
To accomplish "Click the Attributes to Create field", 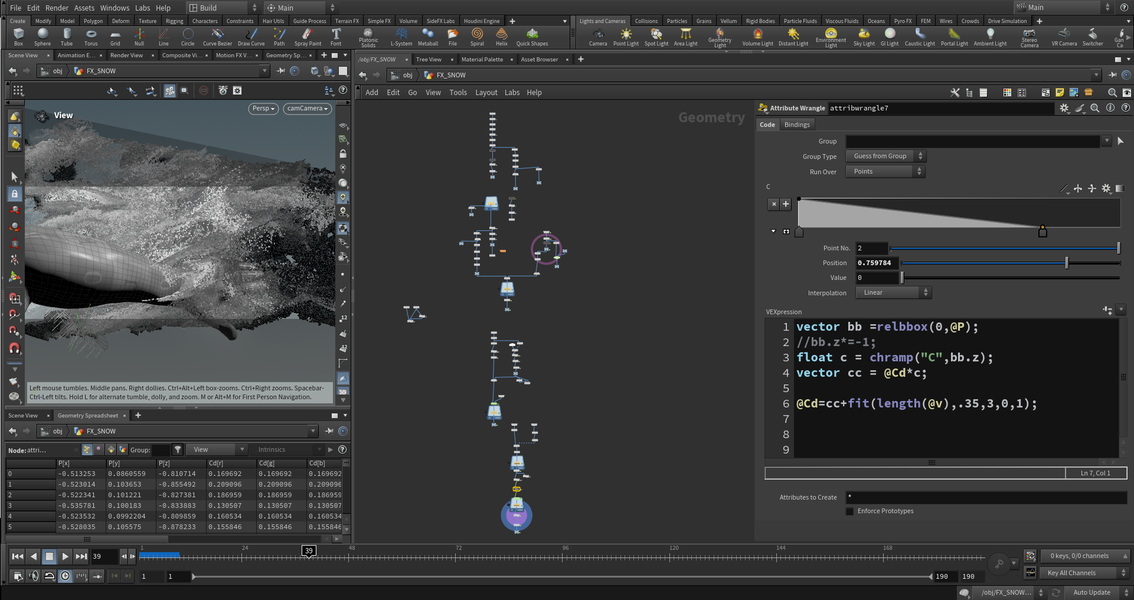I will pos(981,497).
